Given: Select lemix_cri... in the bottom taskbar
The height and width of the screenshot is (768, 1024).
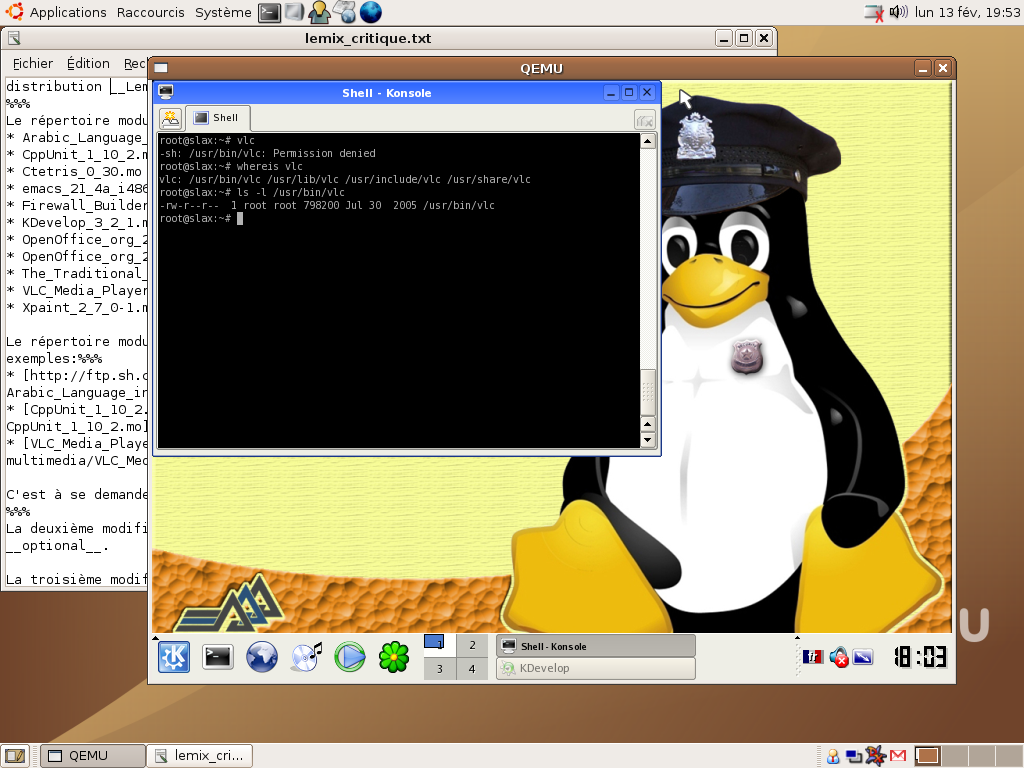Looking at the screenshot, I should [199, 756].
